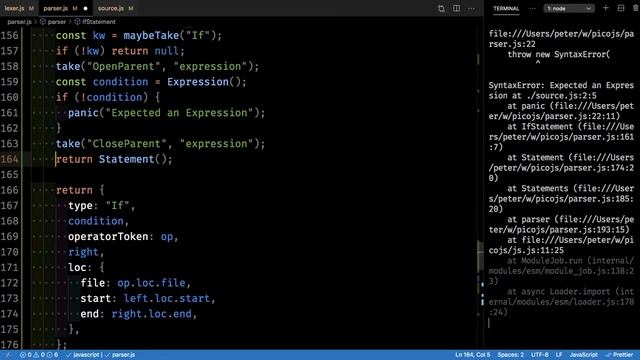640x360 pixels.
Task: Kill the terminal with the trash icon
Action: click(636, 8)
